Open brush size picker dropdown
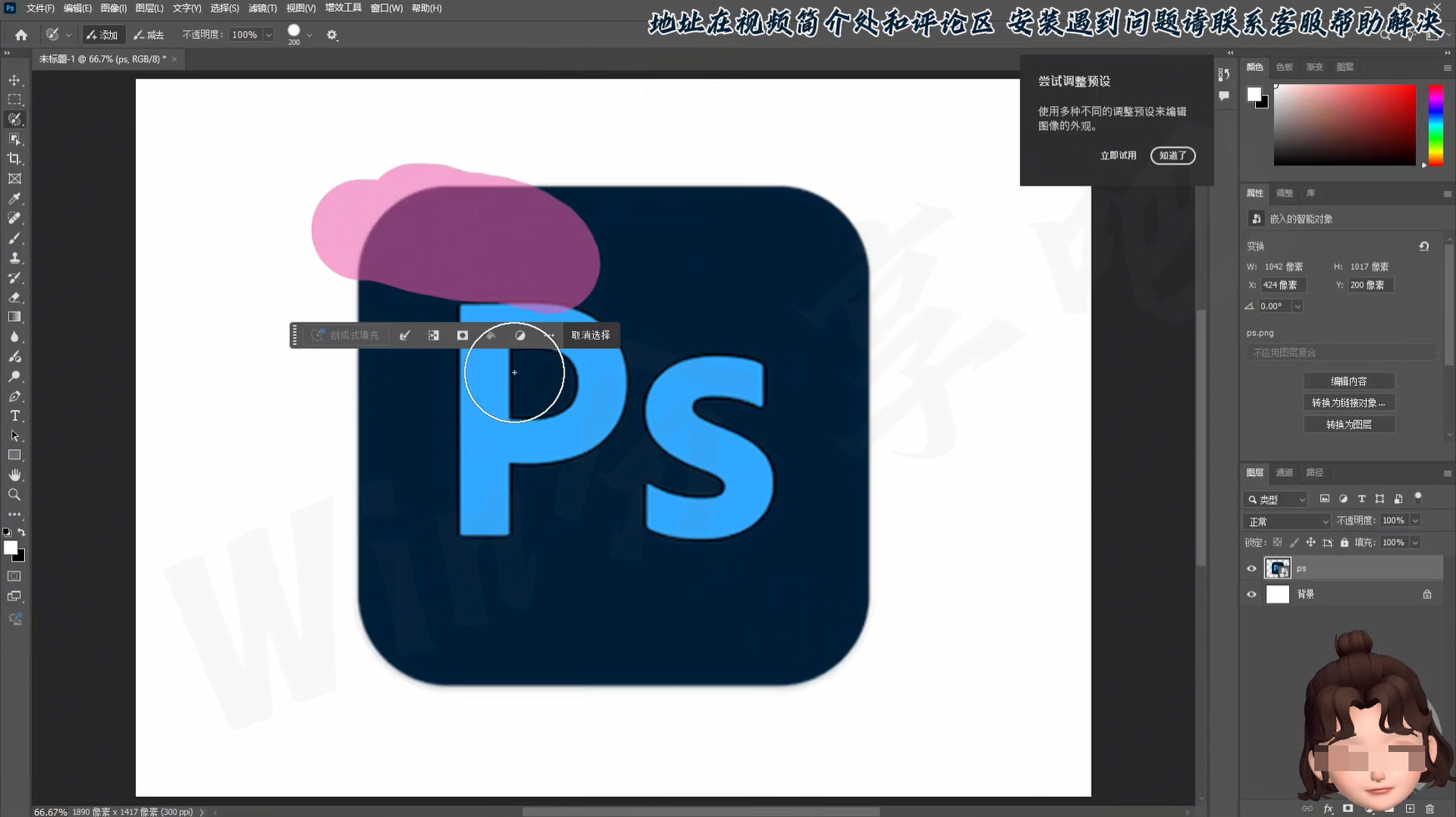1456x817 pixels. click(x=309, y=35)
